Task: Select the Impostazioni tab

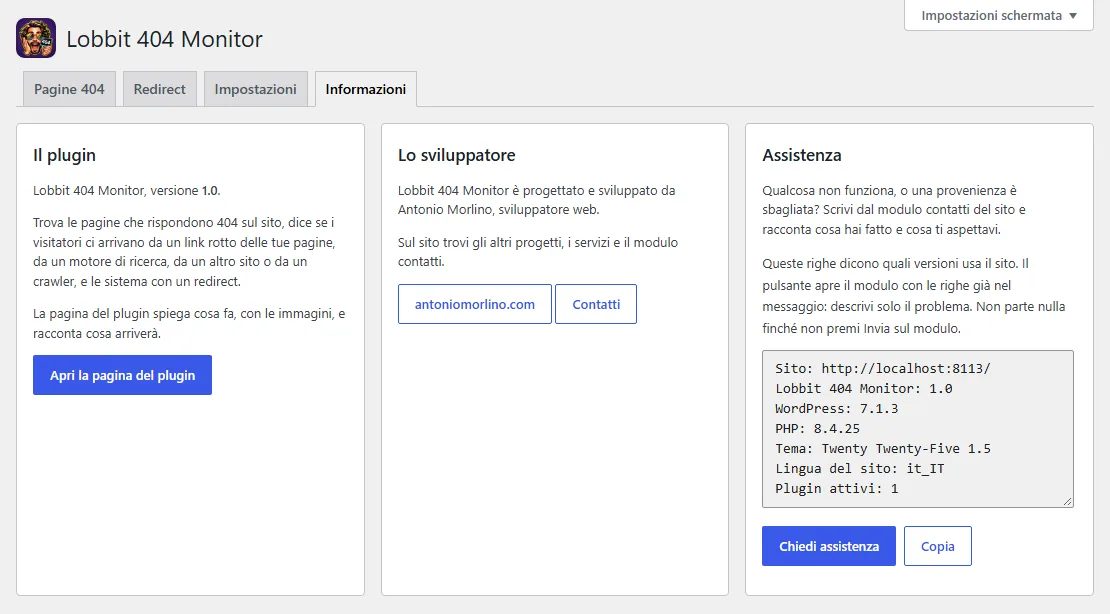Action: [256, 89]
